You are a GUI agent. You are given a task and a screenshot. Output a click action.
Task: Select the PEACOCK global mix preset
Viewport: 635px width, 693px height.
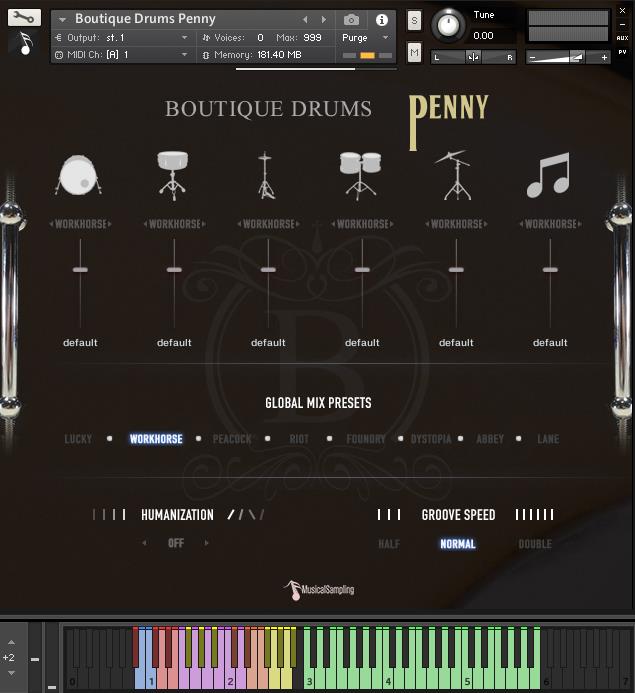[x=232, y=439]
